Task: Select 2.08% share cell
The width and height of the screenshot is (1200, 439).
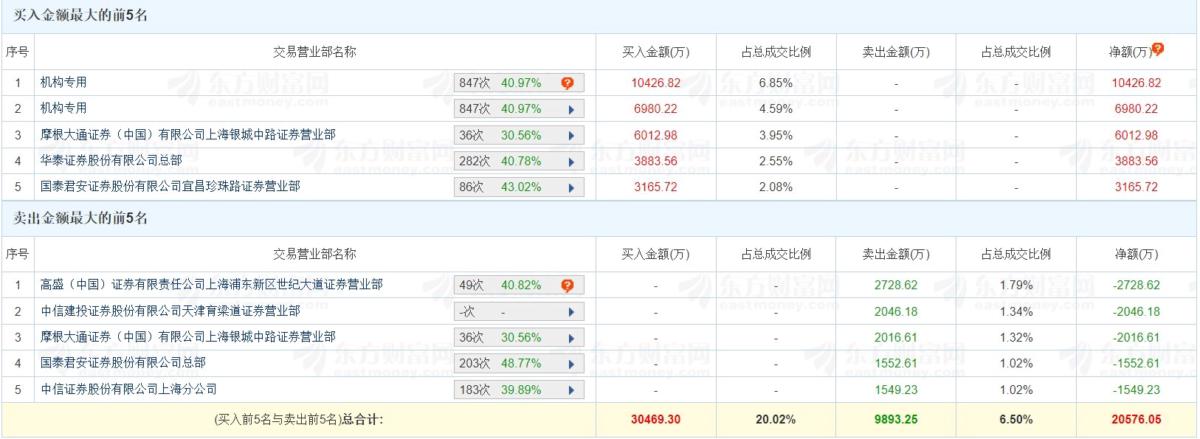Action: point(776,186)
